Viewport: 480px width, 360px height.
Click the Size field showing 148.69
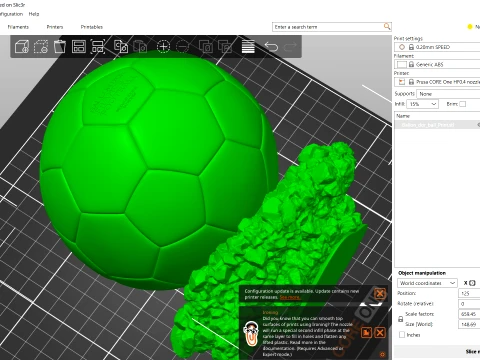(x=469, y=324)
